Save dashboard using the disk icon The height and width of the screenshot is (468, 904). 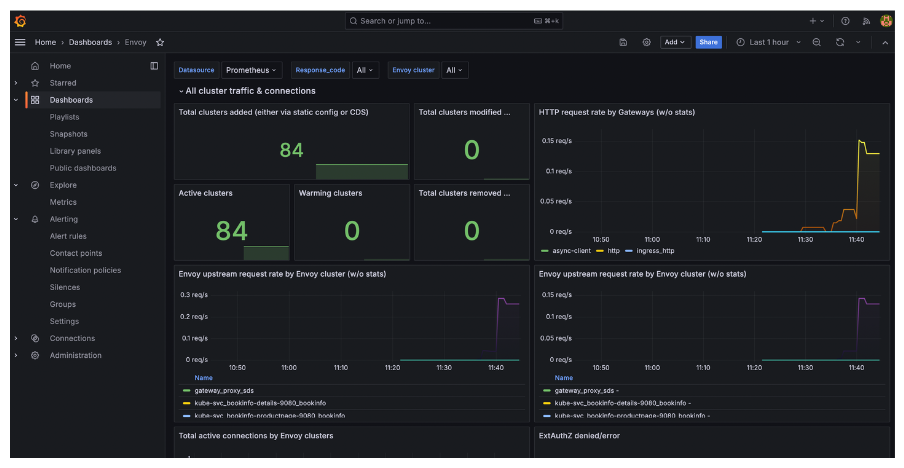[x=624, y=42]
